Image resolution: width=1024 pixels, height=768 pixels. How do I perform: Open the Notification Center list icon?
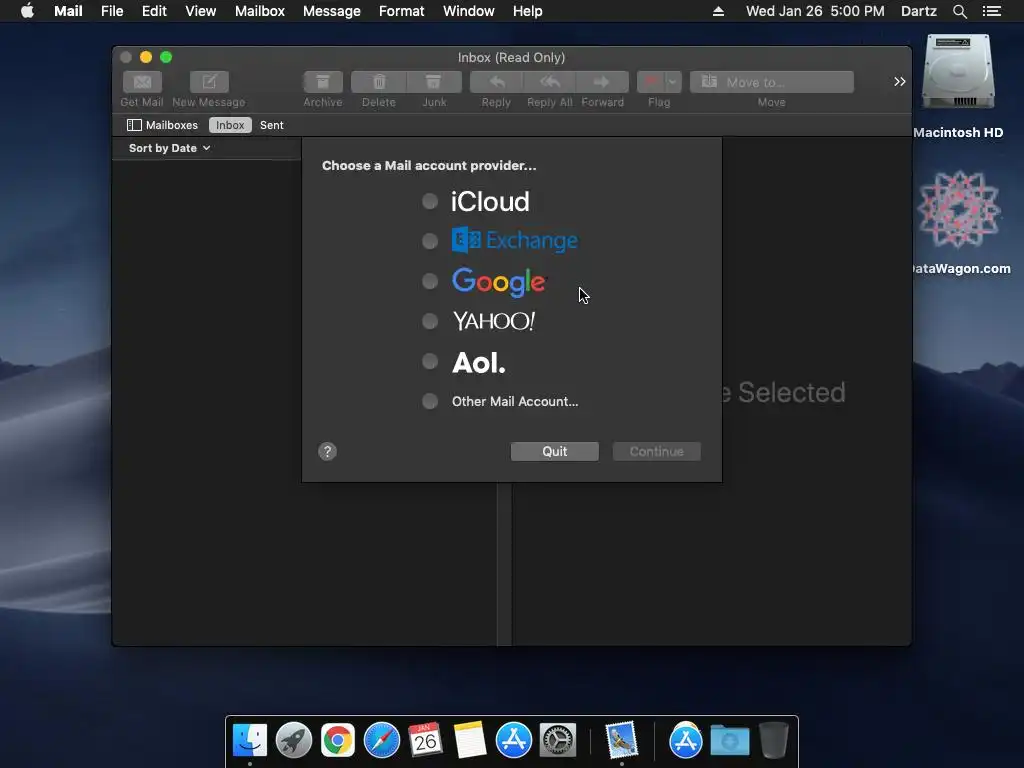(x=992, y=11)
